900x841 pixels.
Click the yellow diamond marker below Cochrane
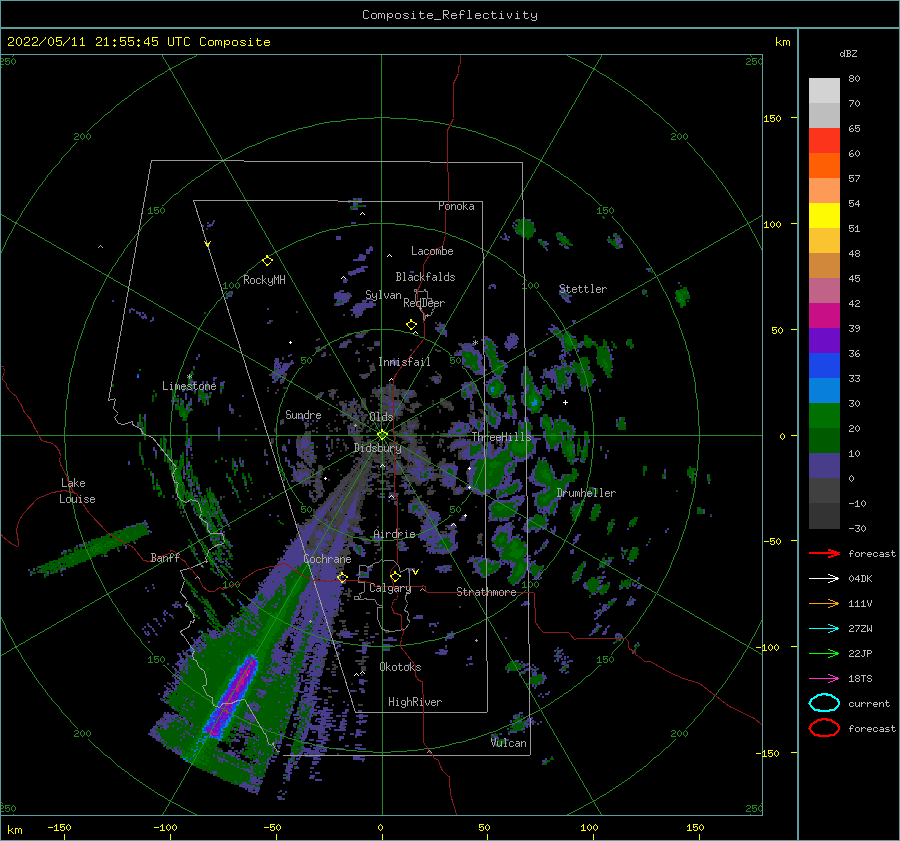(342, 578)
